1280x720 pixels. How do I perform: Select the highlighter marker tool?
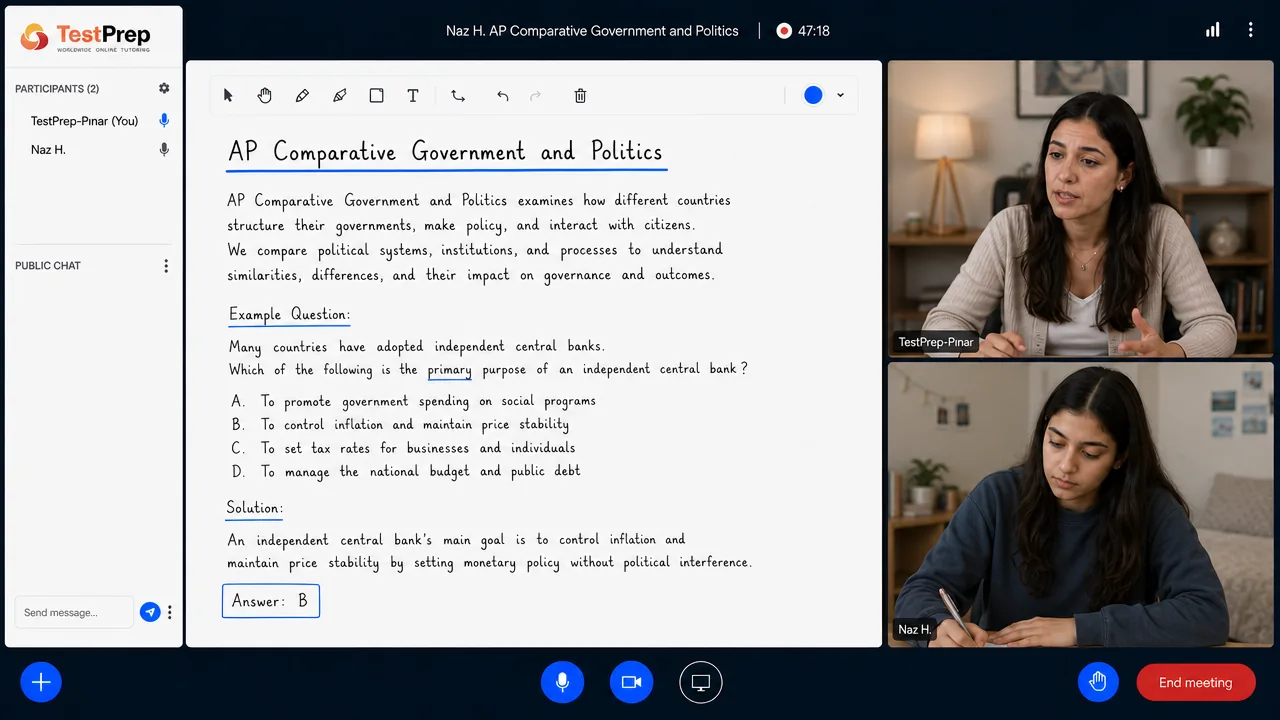click(340, 96)
